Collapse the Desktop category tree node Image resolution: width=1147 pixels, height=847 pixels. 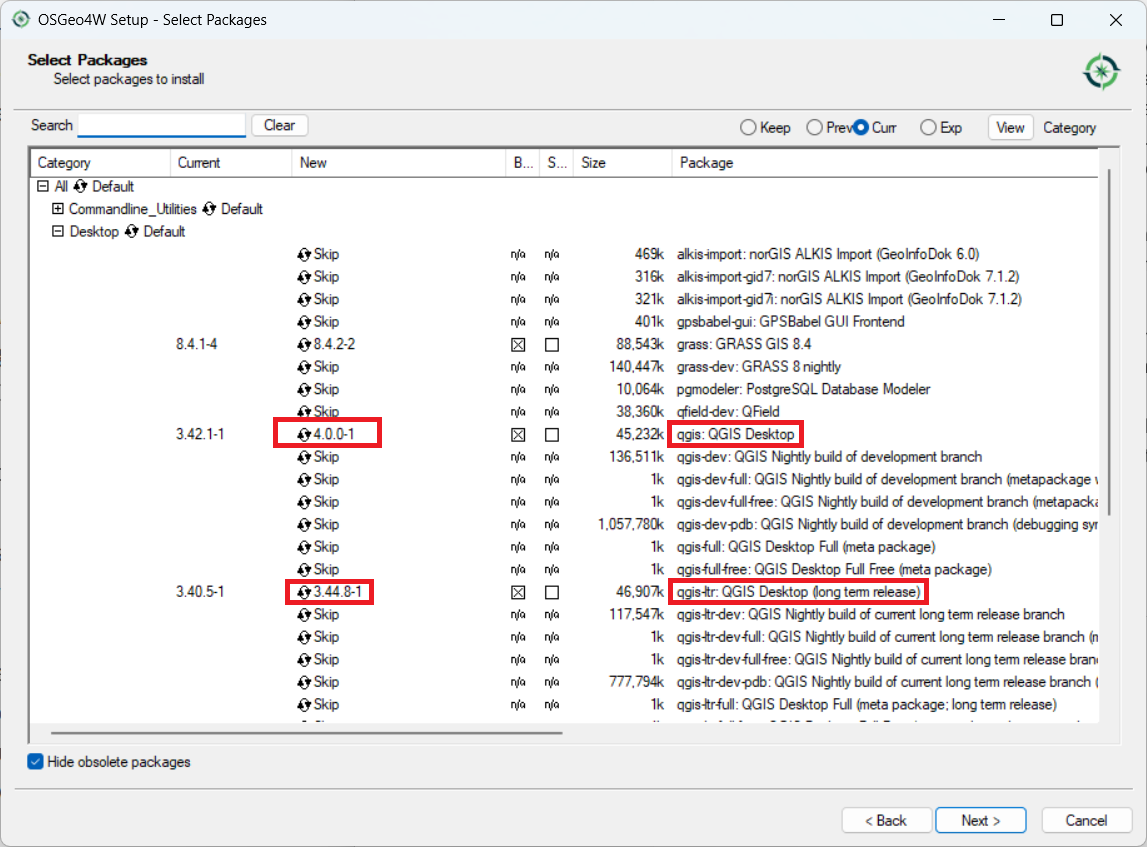click(x=57, y=232)
